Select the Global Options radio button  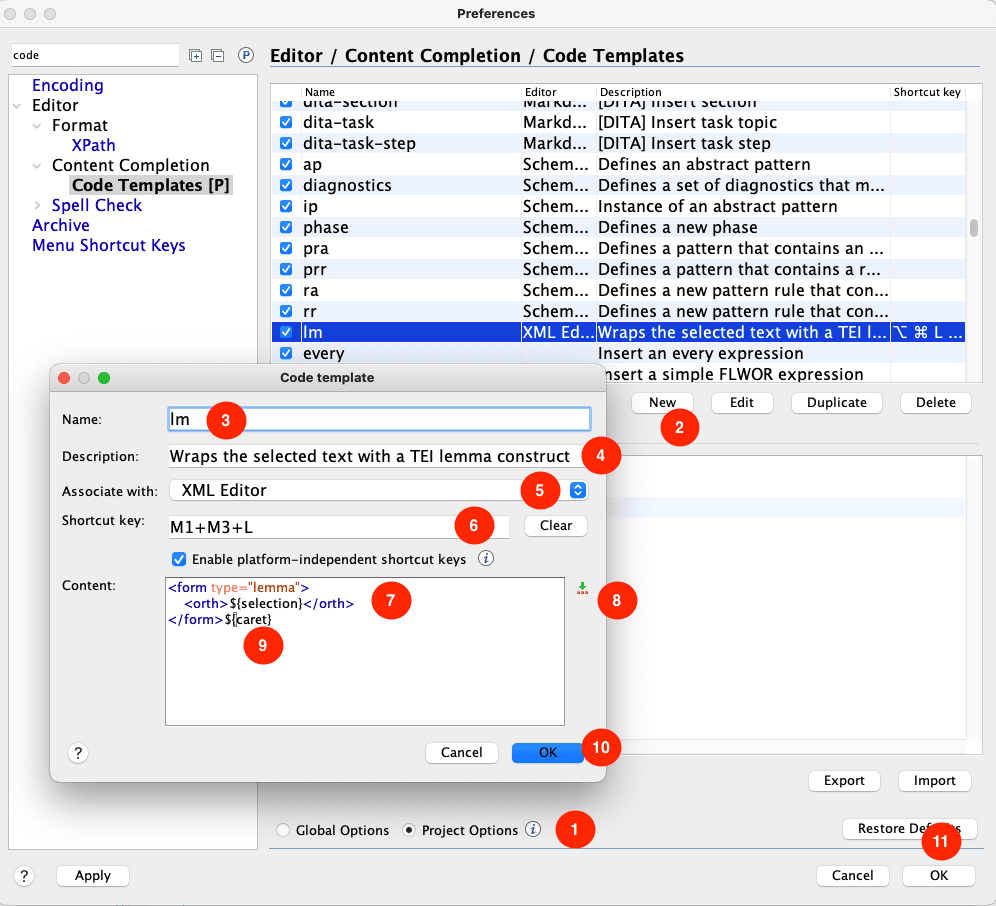pyautogui.click(x=284, y=830)
